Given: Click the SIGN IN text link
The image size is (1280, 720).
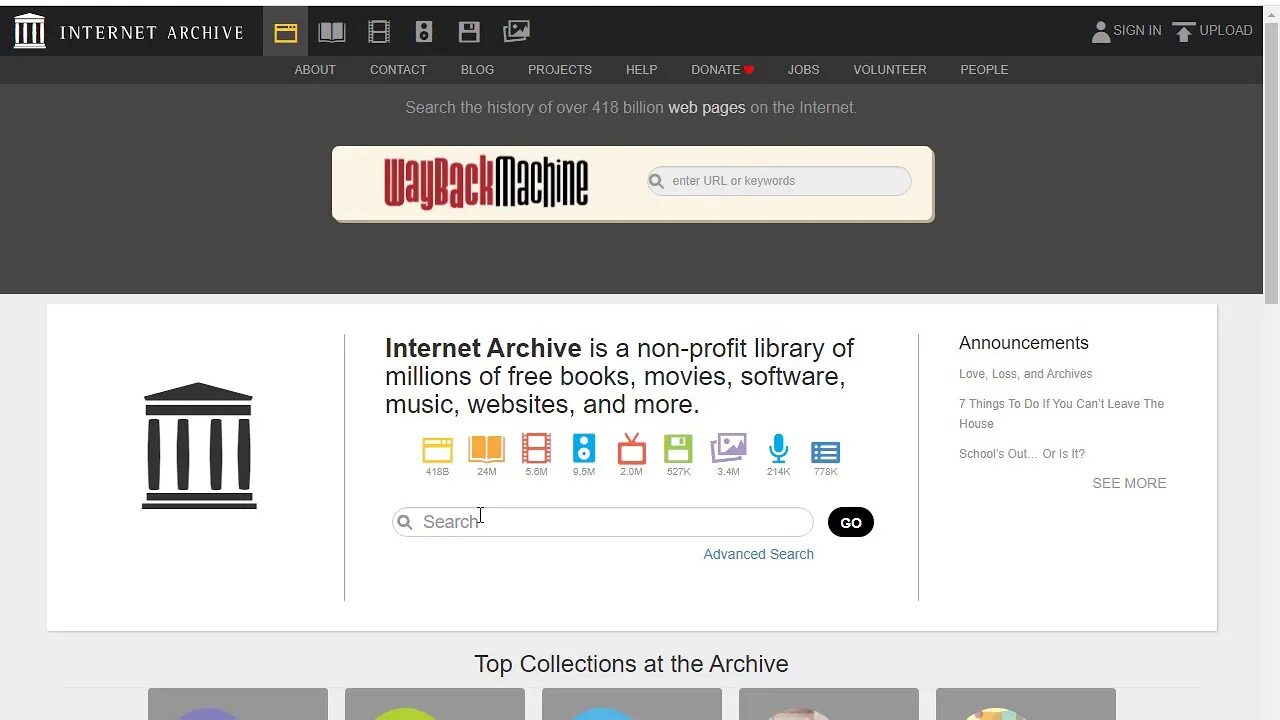Looking at the screenshot, I should click(x=1138, y=31).
